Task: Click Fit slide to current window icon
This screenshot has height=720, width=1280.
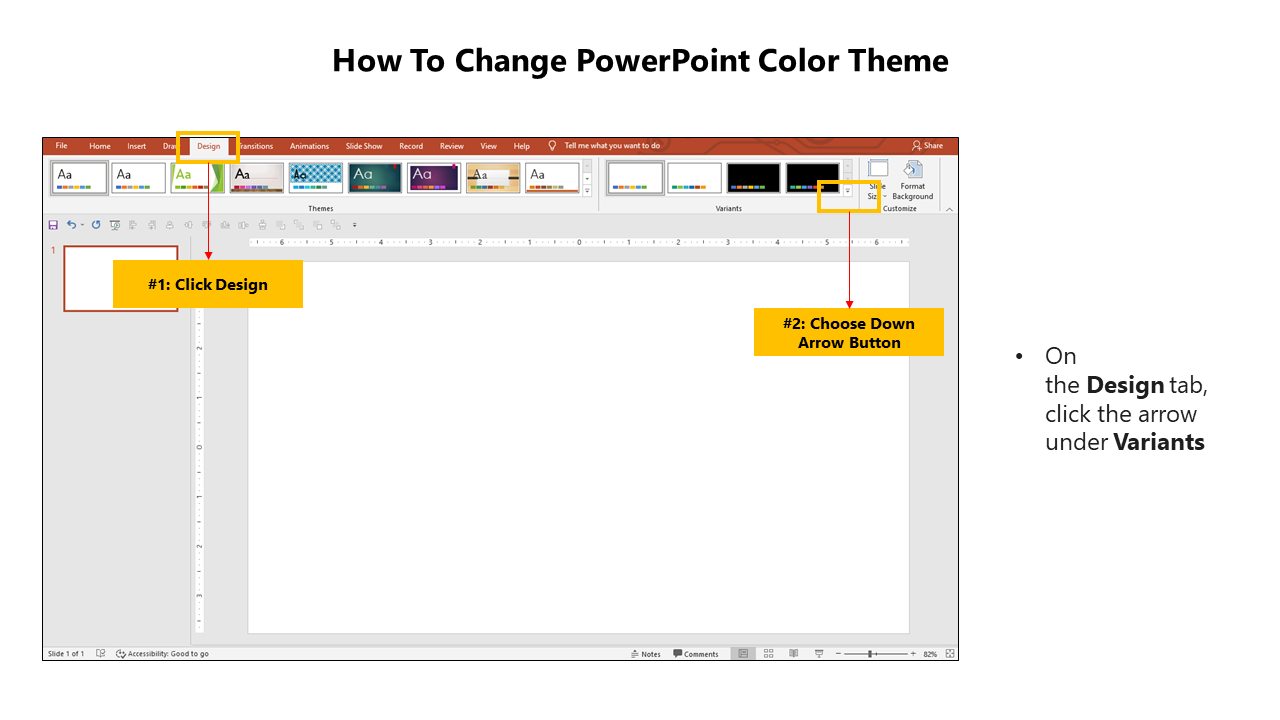Action: pos(950,654)
